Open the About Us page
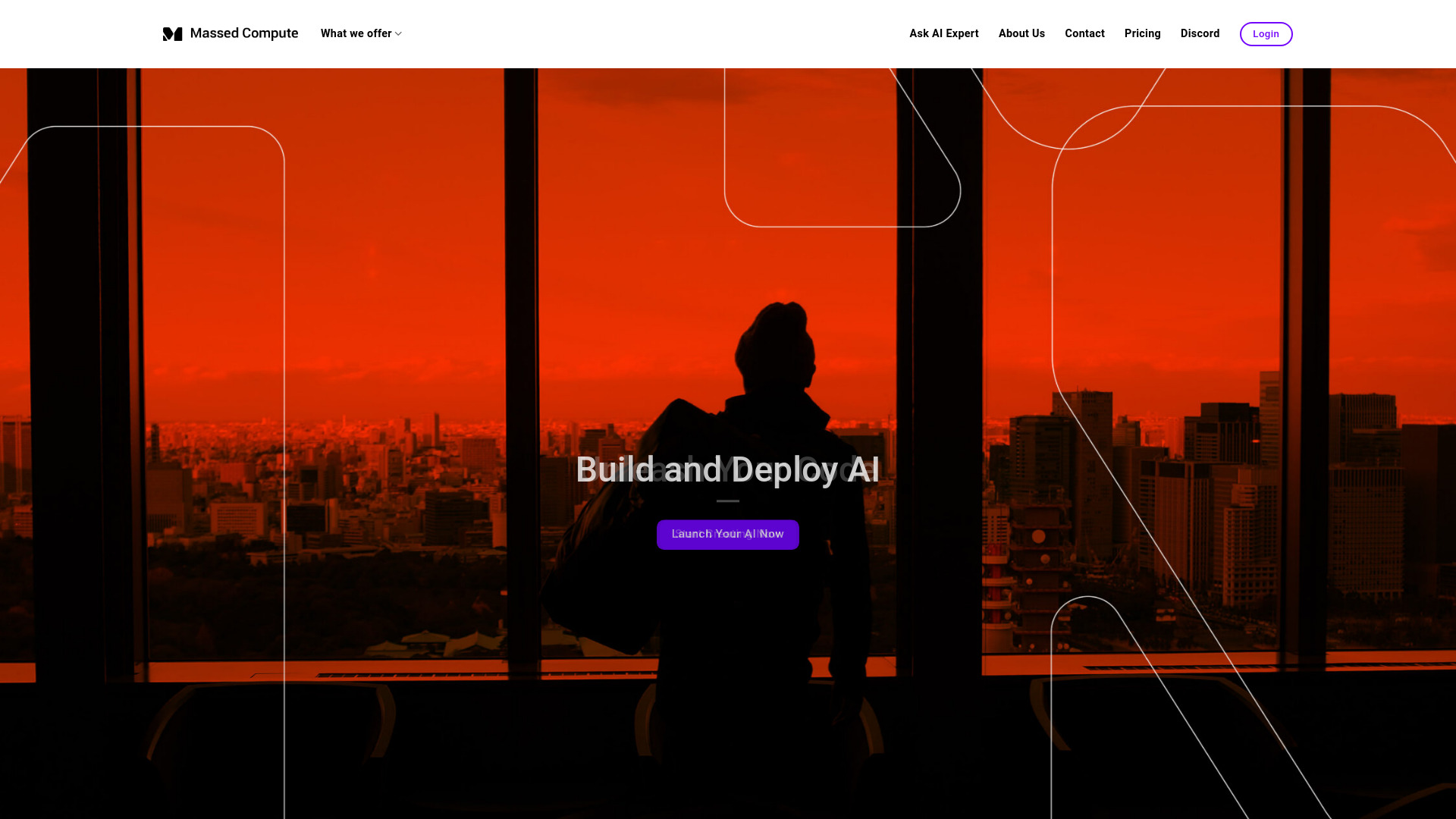Image resolution: width=1456 pixels, height=819 pixels. click(1021, 33)
